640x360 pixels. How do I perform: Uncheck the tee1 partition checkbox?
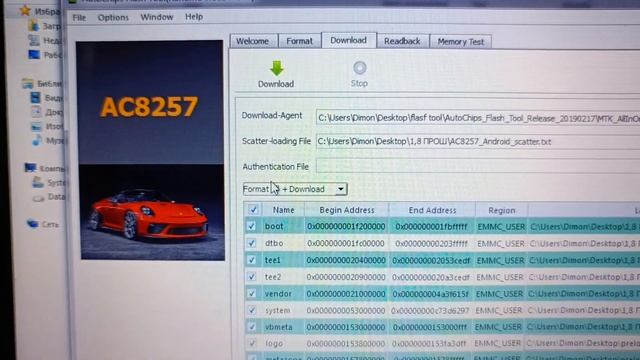tap(251, 260)
